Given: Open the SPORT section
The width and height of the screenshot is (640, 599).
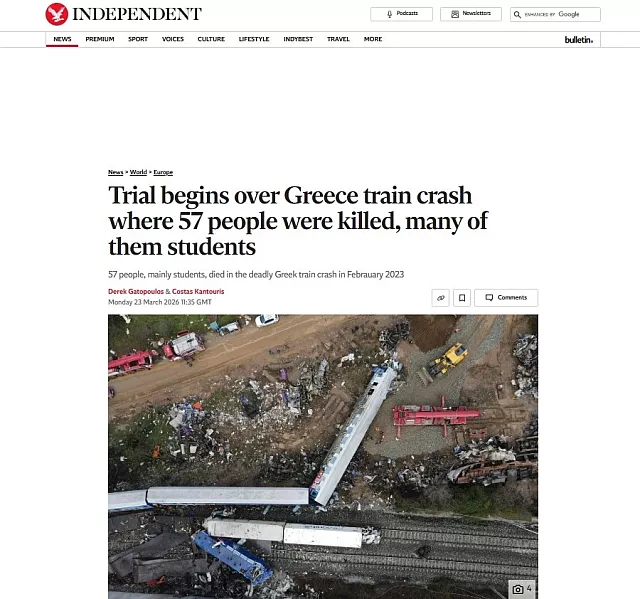Looking at the screenshot, I should click(138, 39).
